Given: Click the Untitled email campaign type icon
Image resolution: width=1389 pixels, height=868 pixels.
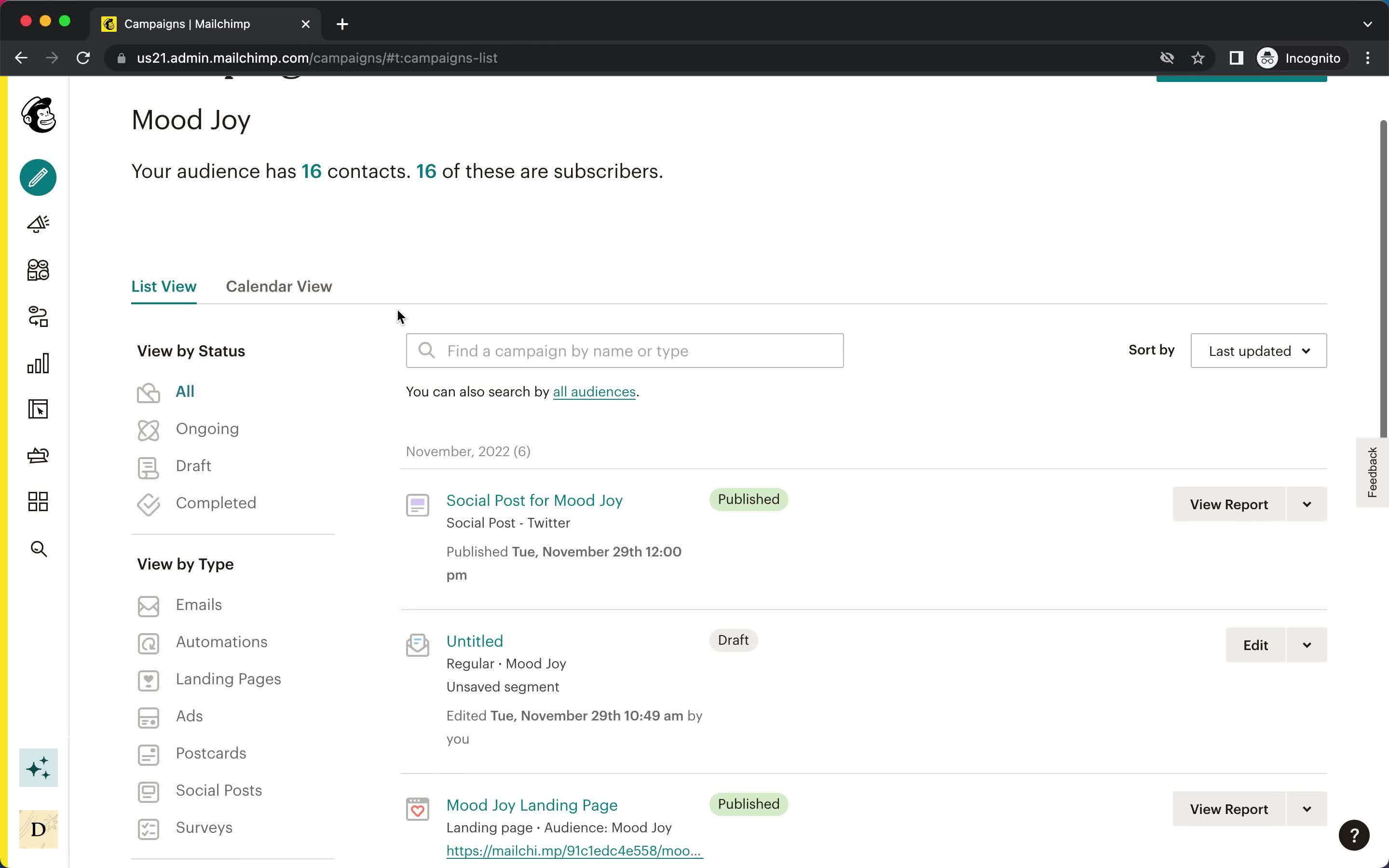Looking at the screenshot, I should [x=417, y=645].
